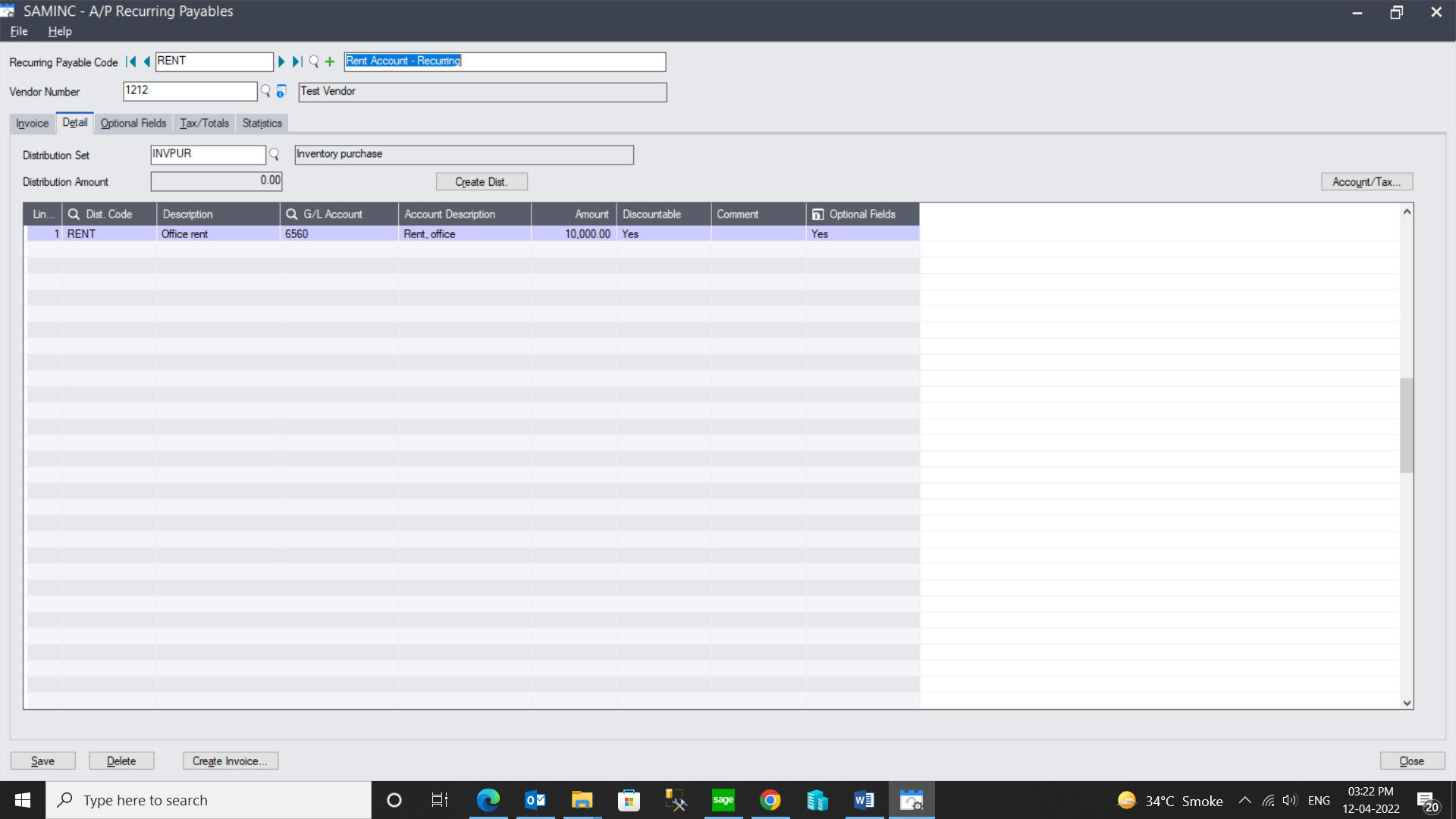Create a new recurring payable with the plus icon

(x=330, y=61)
